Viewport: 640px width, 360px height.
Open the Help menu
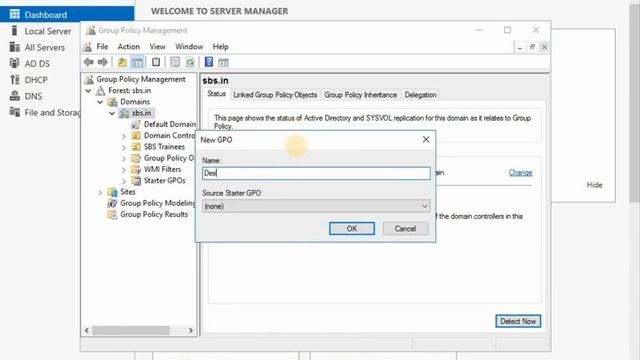click(x=220, y=47)
